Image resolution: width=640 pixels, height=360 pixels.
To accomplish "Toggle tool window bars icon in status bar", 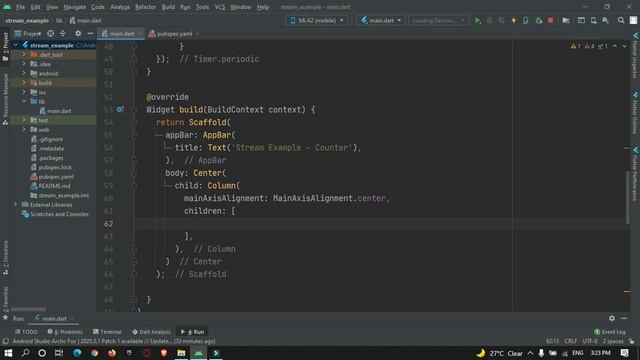I will (5, 341).
